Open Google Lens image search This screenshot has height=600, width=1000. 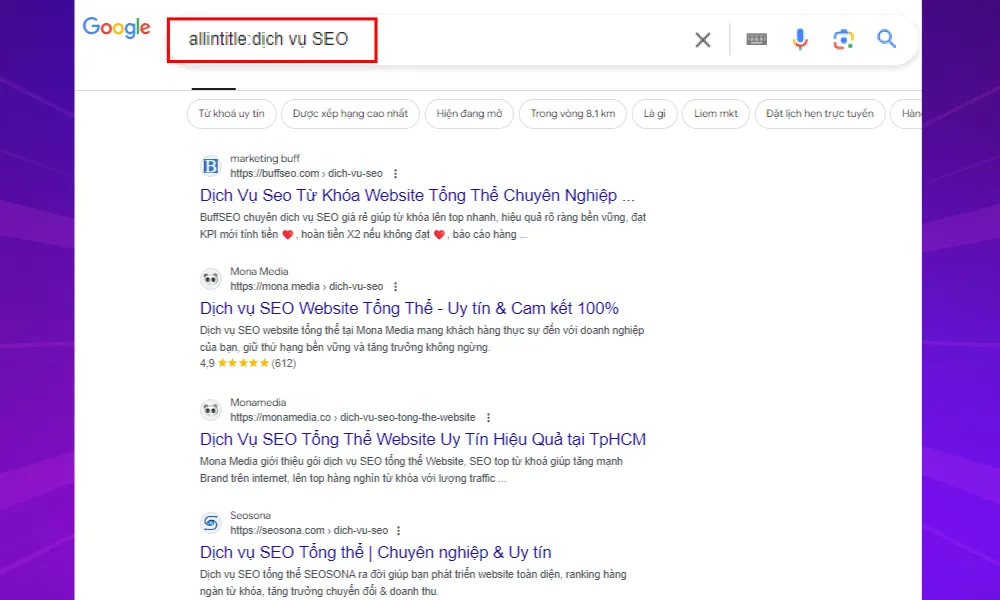pyautogui.click(x=843, y=39)
